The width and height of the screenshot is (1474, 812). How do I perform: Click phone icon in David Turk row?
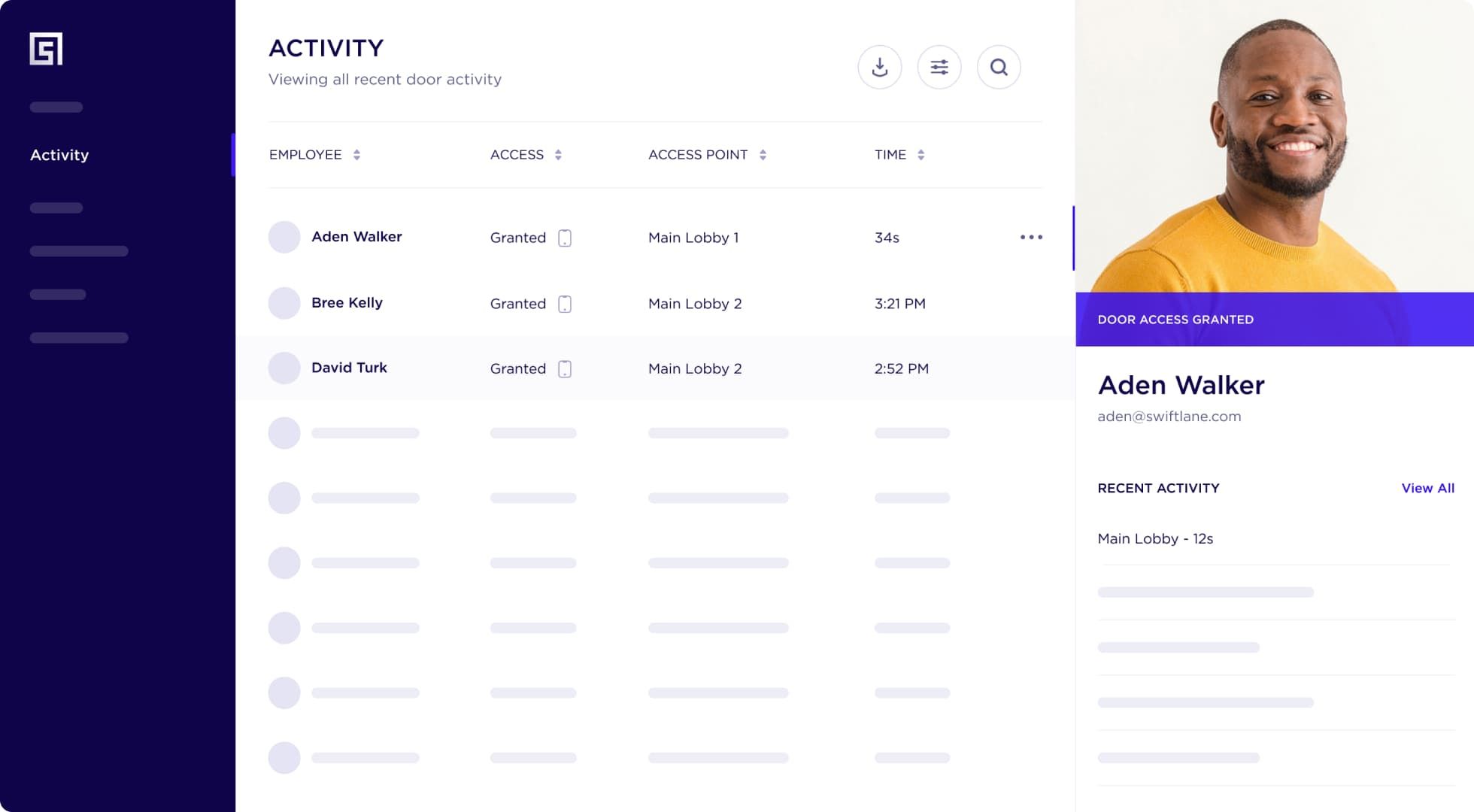565,369
